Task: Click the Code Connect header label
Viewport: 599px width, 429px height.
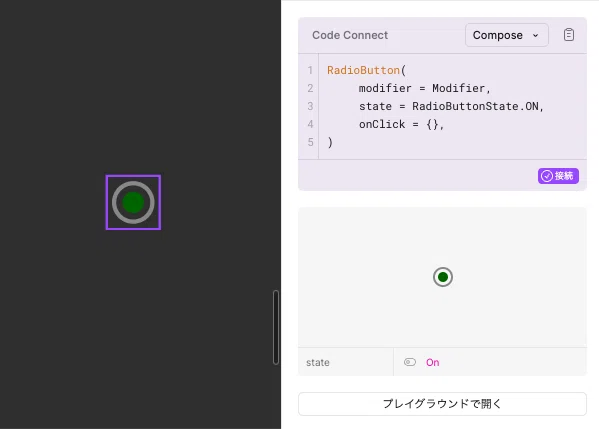Action: coord(350,35)
